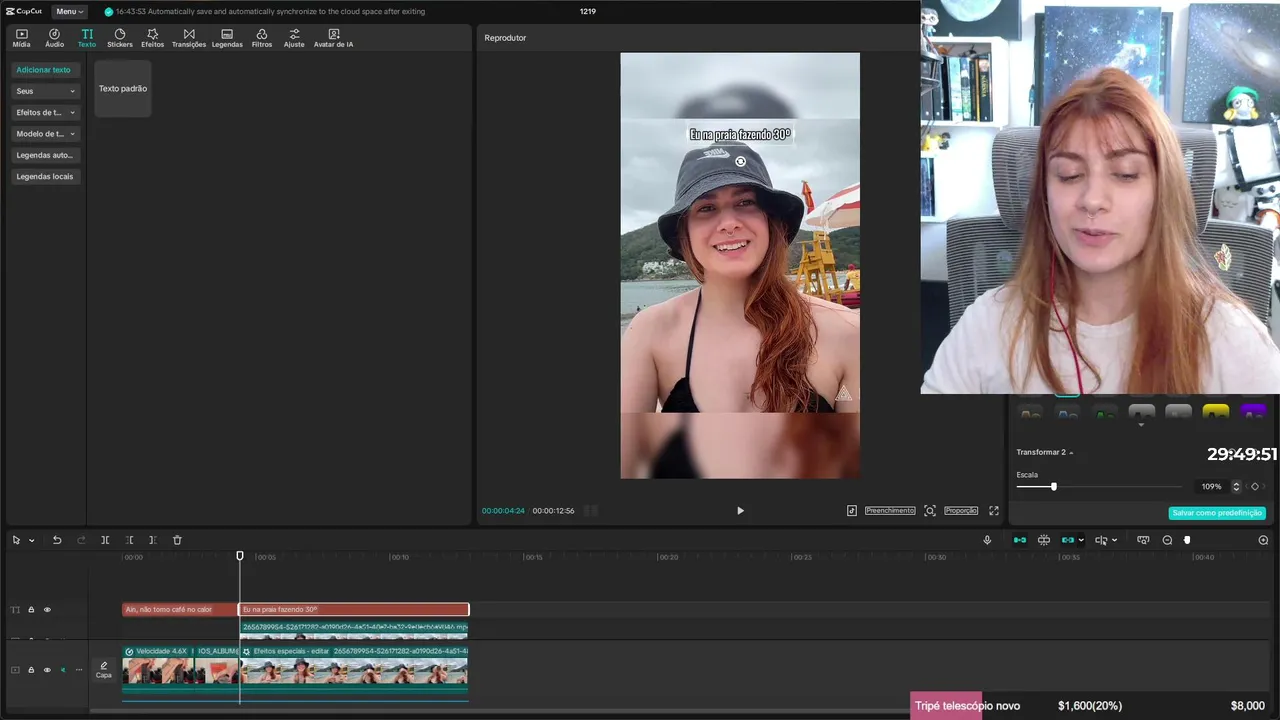Click the Preenchimento button
The width and height of the screenshot is (1280, 720).
pos(890,510)
